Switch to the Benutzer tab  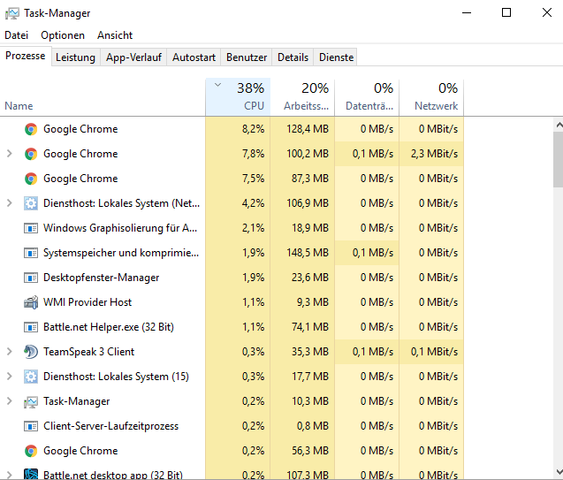click(x=246, y=57)
